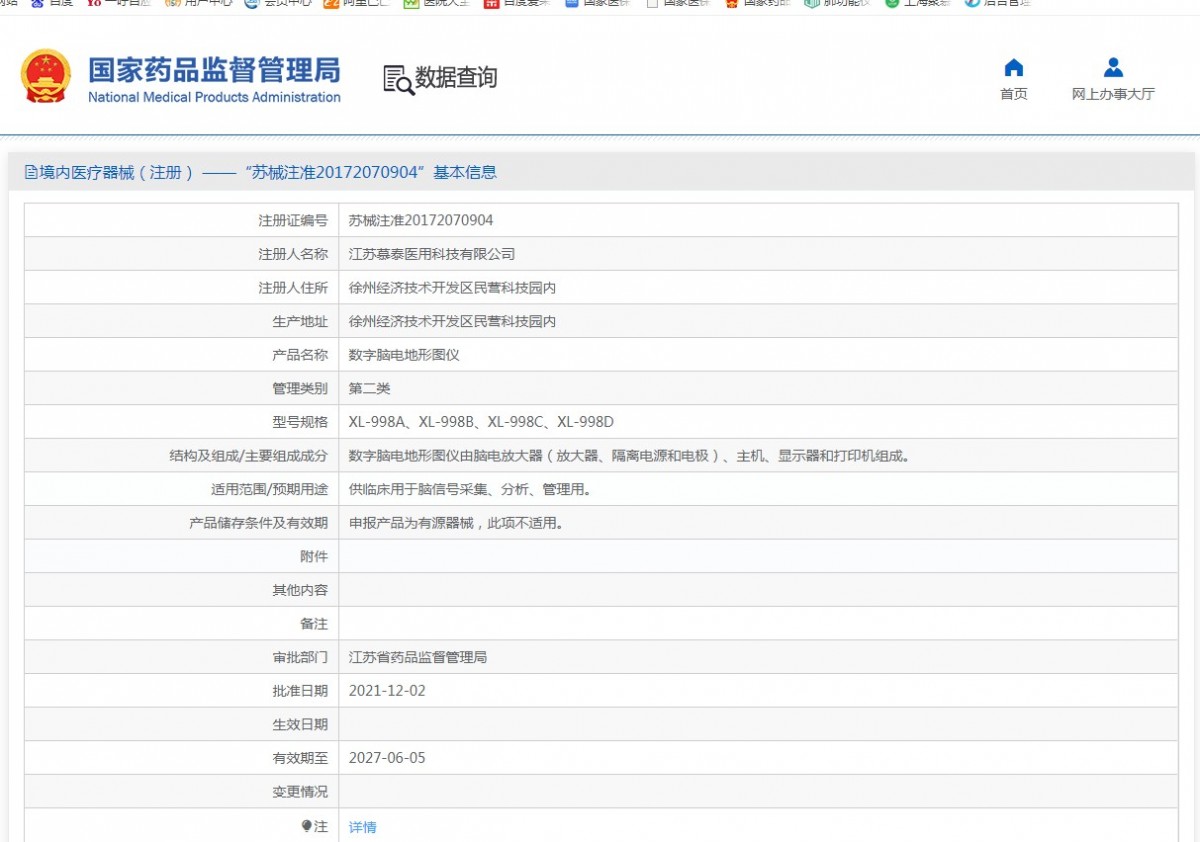Go to 首页 text link

click(1013, 94)
